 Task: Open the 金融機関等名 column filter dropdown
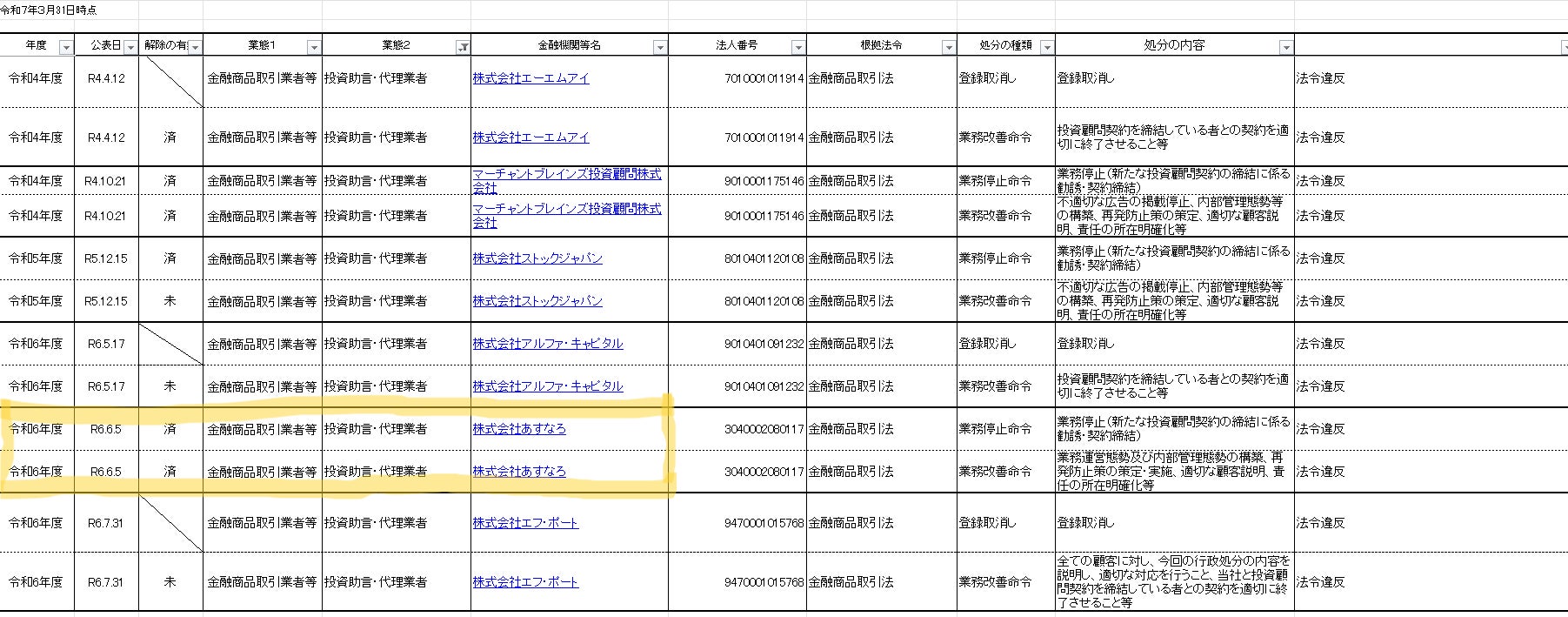pos(660,47)
